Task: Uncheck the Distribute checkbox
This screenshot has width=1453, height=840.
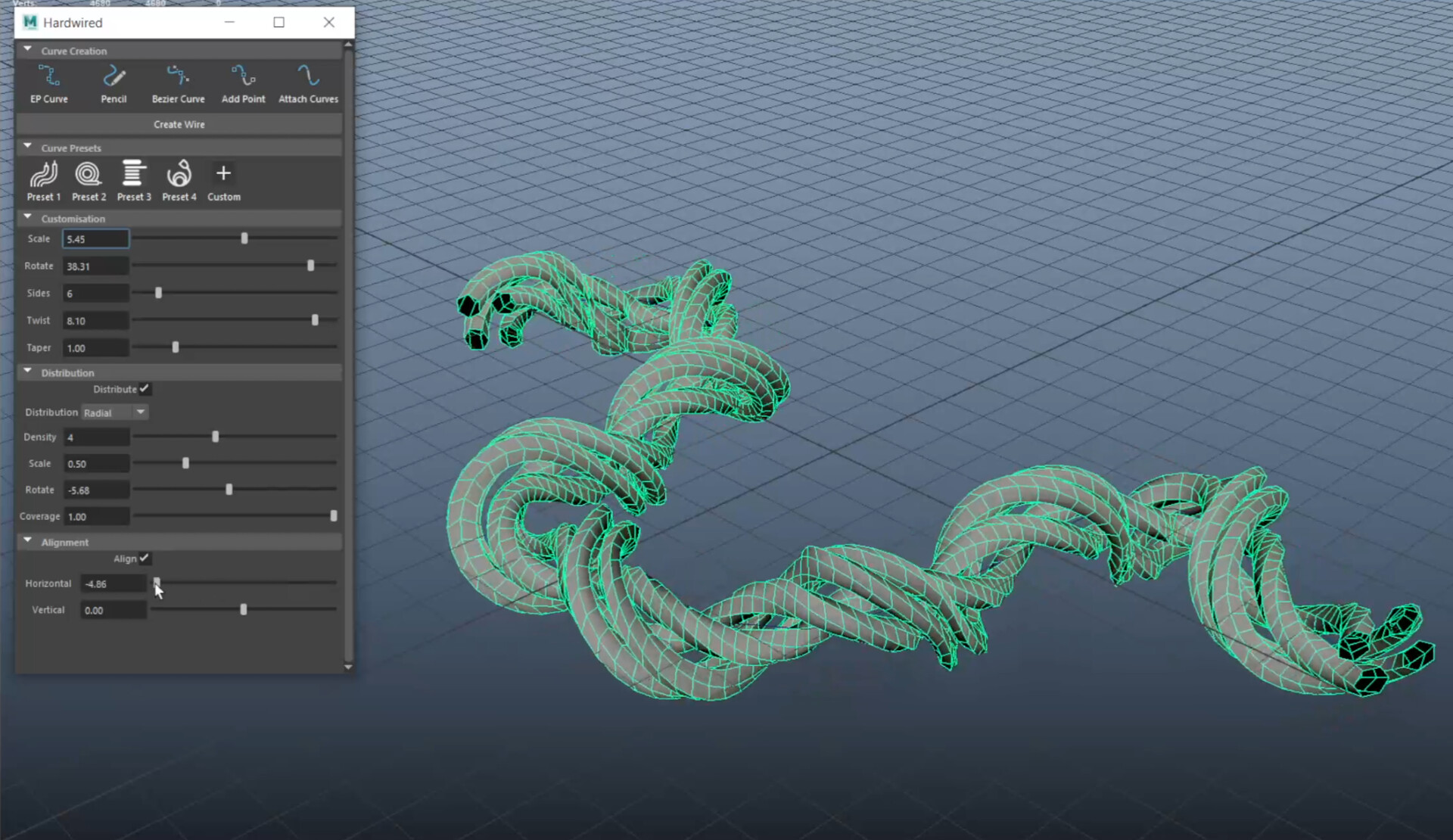Action: tap(145, 389)
